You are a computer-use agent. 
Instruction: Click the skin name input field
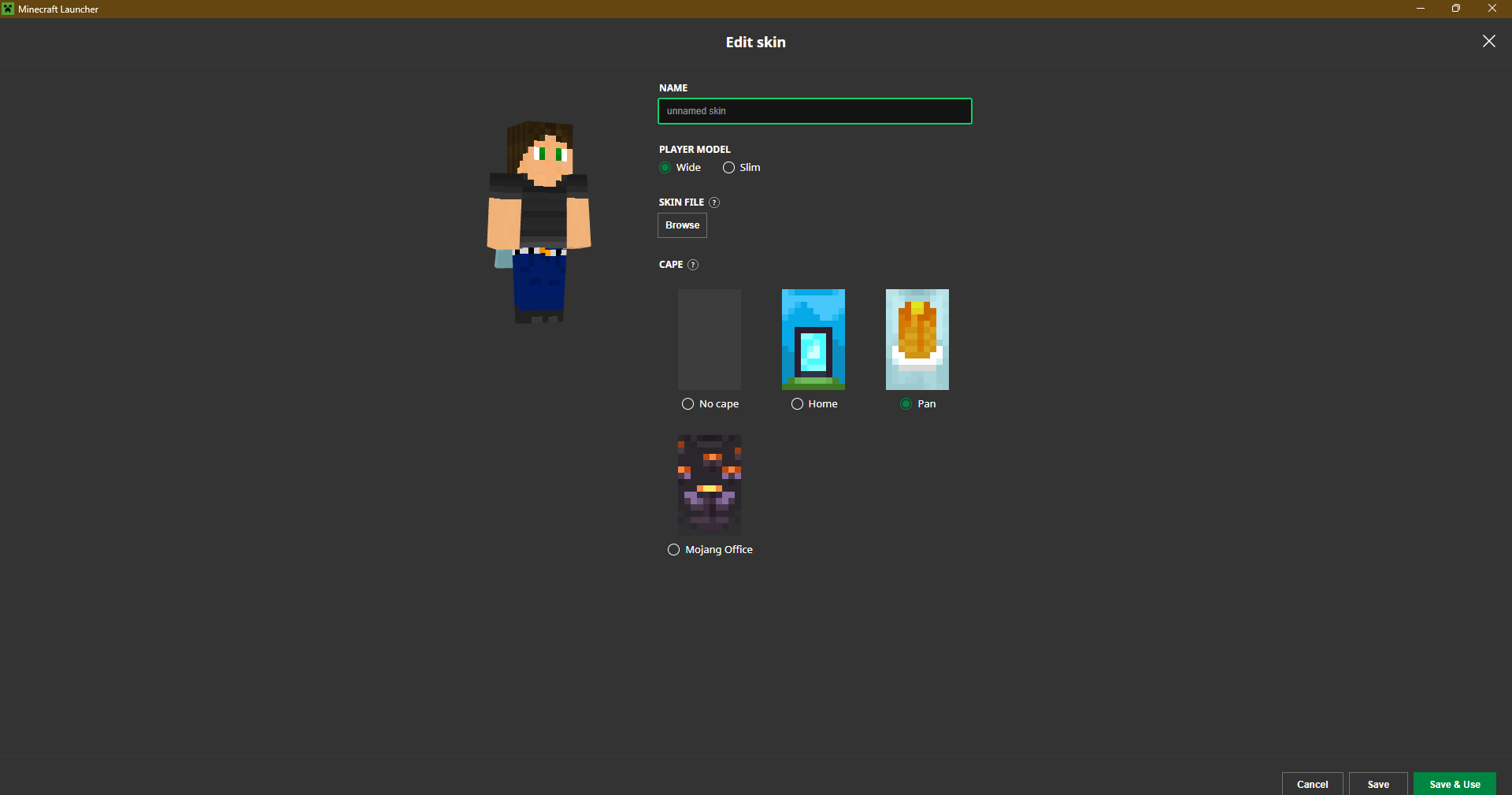click(x=815, y=111)
